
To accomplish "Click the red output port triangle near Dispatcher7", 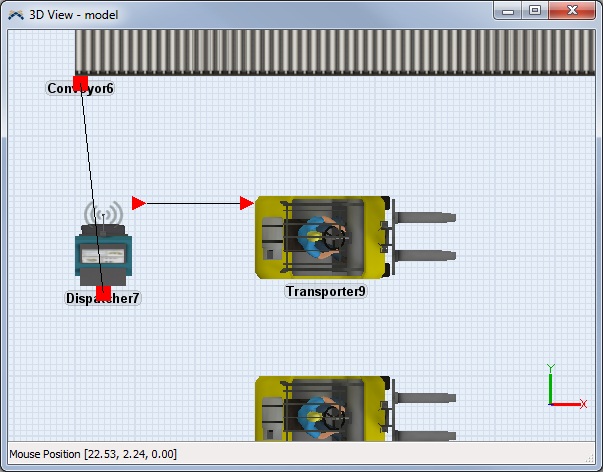I will 138,204.
